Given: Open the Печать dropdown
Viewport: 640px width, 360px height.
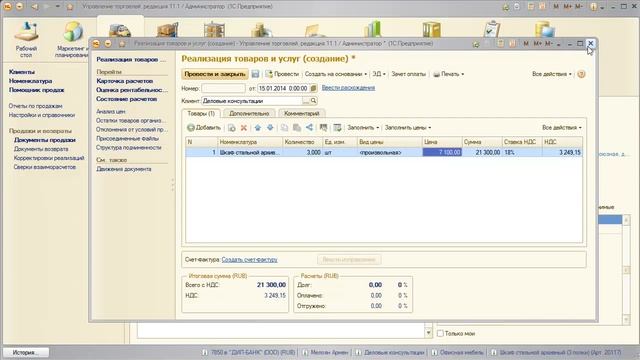Looking at the screenshot, I should 449,74.
